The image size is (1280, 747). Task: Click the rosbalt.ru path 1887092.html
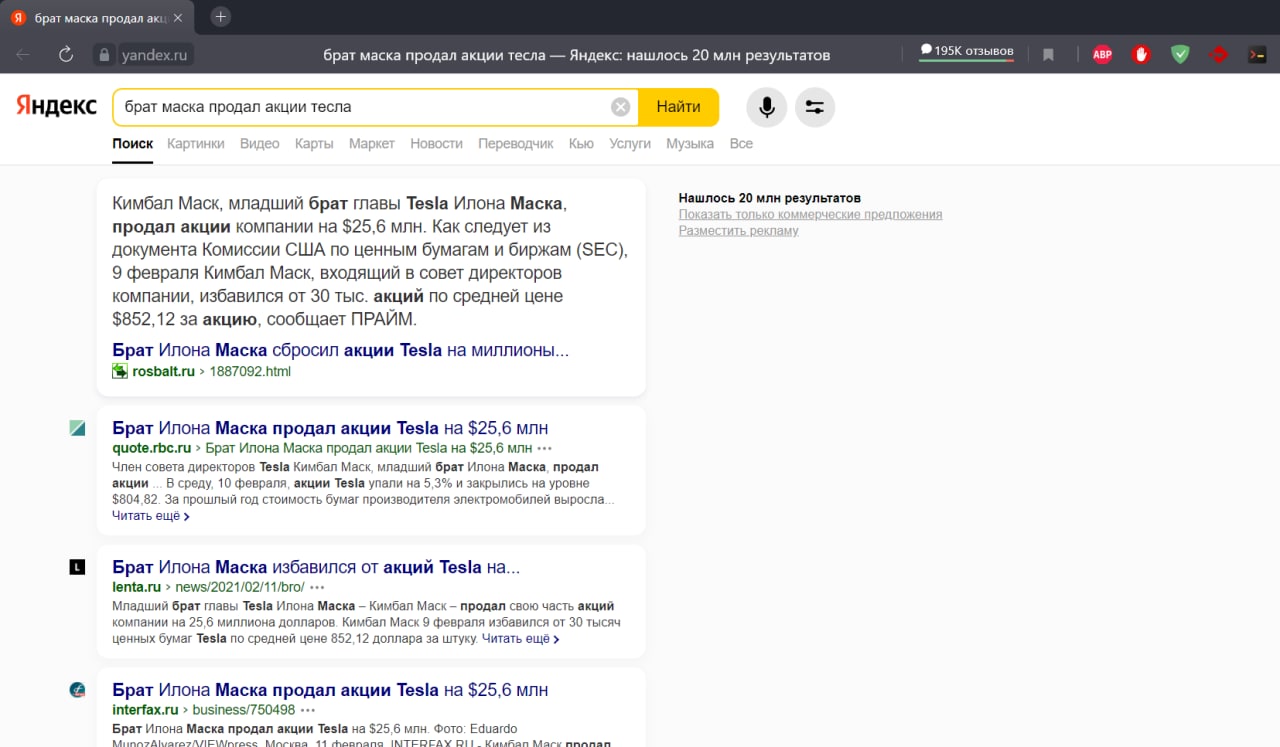(250, 371)
